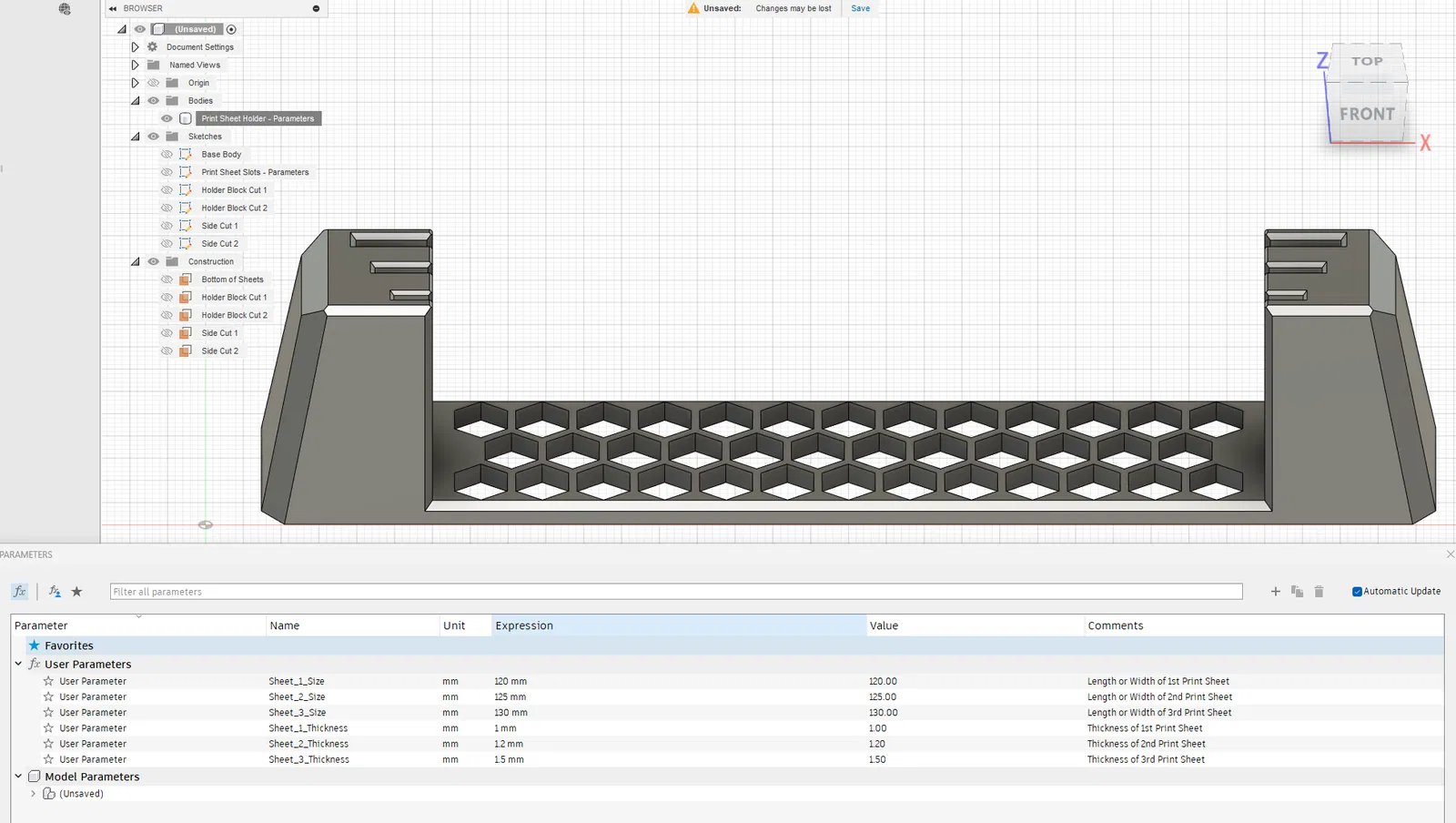Expand the (Unsaved) model parameters row
Viewport: 1456px width, 823px height.
[x=34, y=794]
